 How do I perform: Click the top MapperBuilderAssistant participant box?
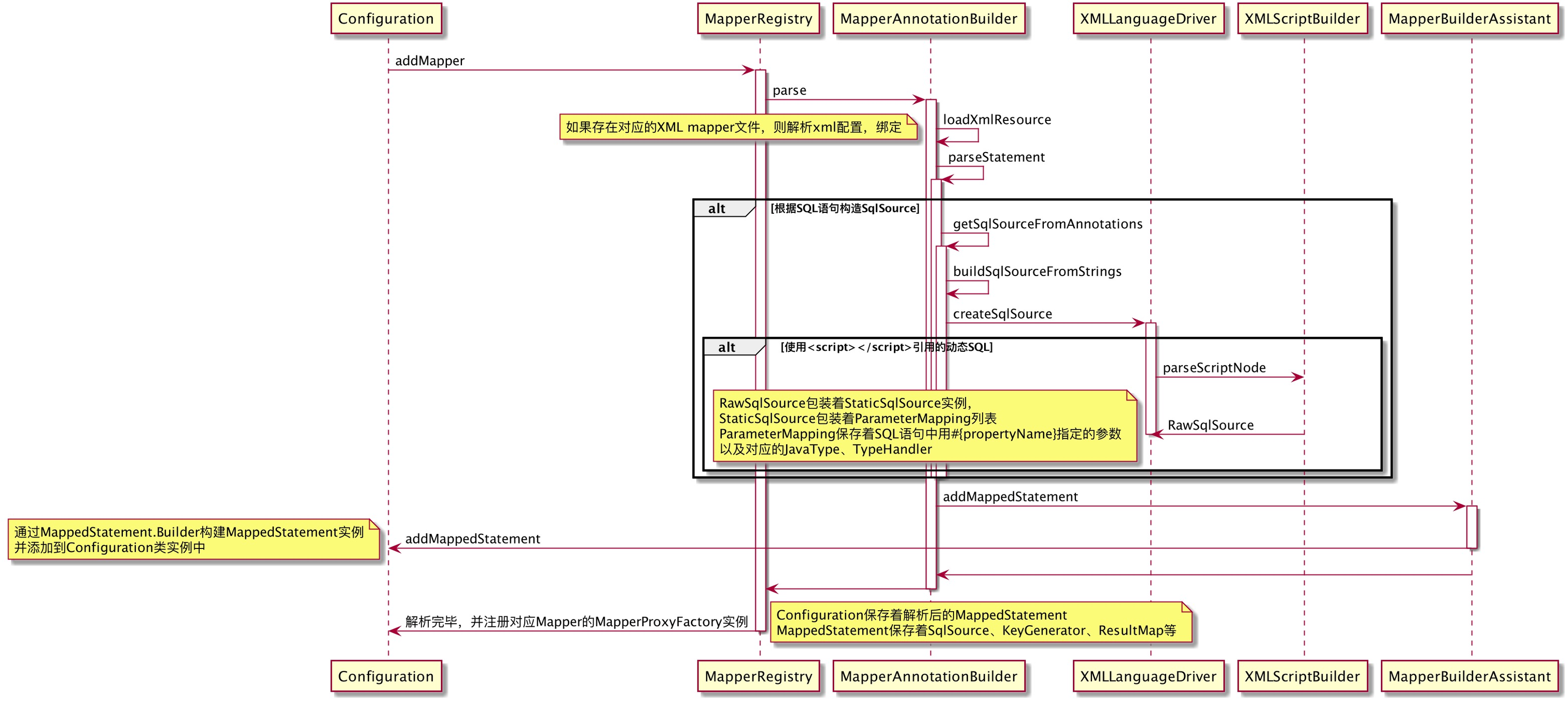1469,19
